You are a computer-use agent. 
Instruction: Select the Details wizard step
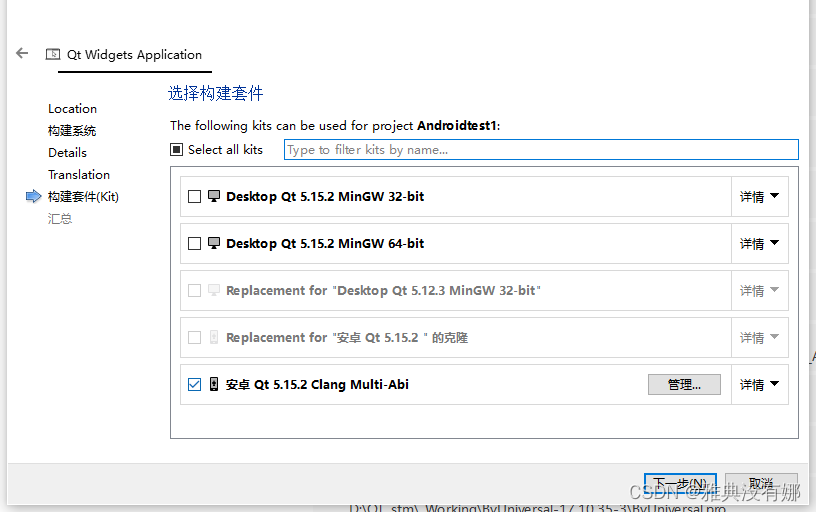point(67,152)
